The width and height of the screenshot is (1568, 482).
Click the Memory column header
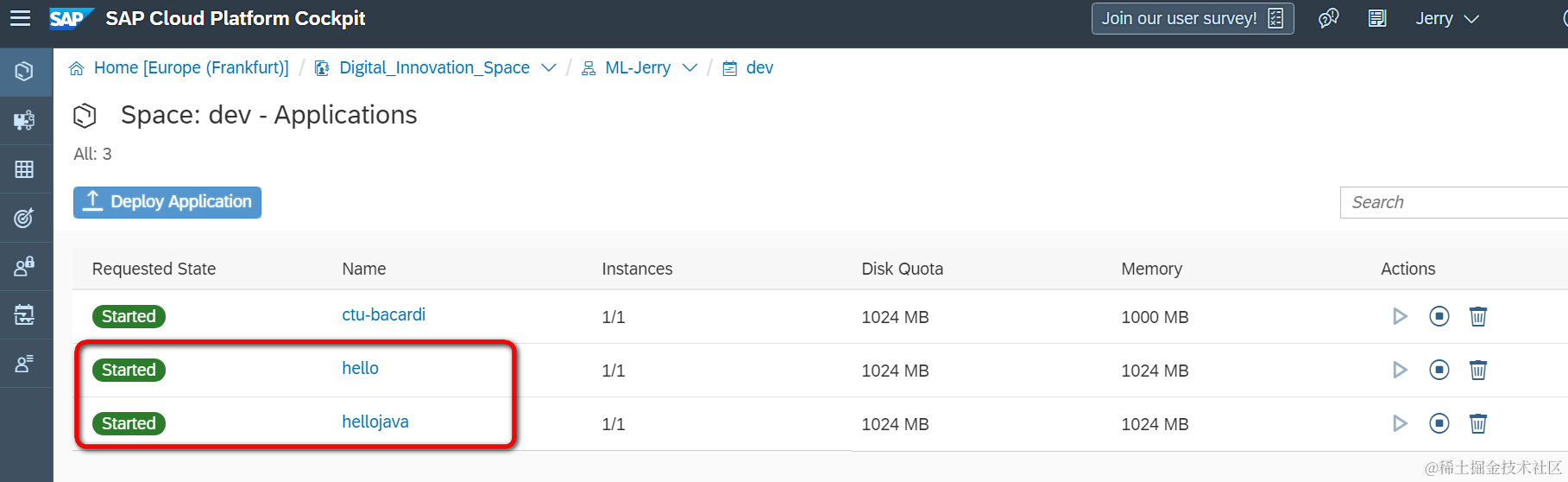(1151, 269)
